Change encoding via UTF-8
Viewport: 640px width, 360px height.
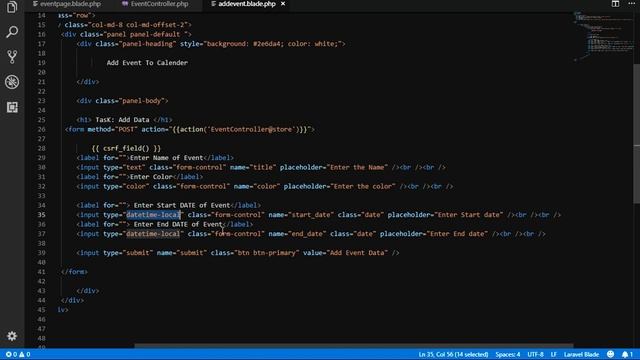(535, 354)
